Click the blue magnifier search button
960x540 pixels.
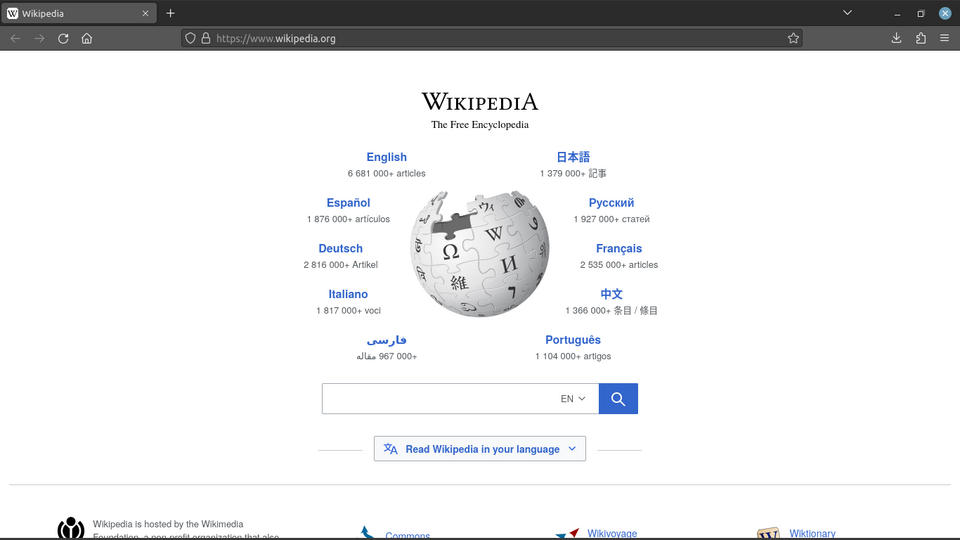[618, 399]
